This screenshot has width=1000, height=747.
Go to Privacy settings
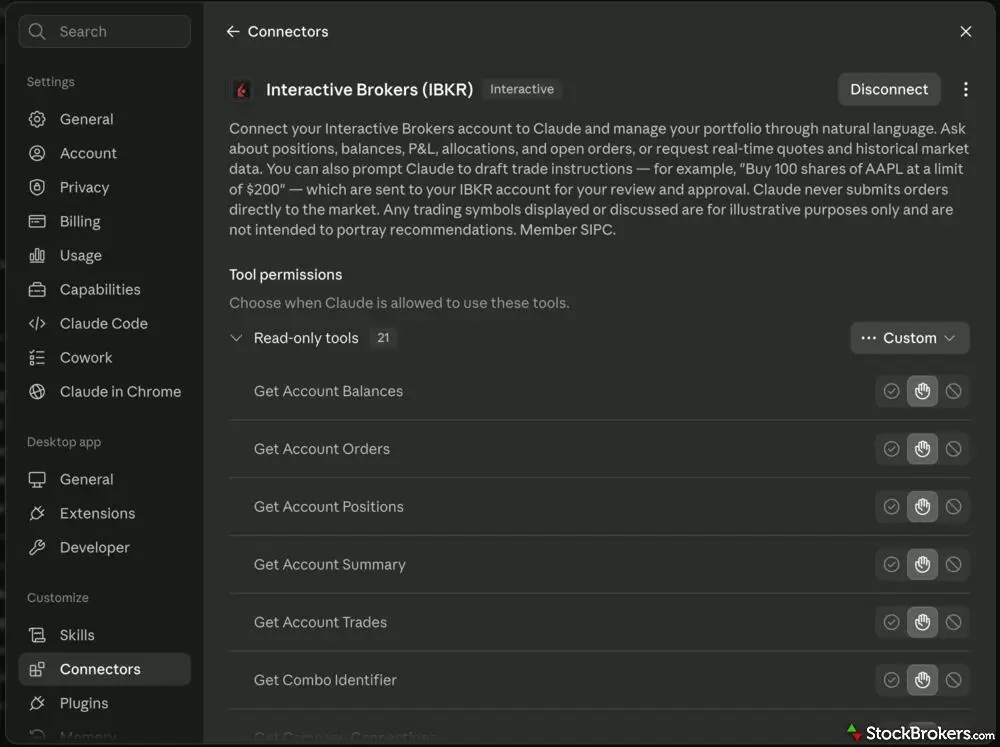pos(105,187)
